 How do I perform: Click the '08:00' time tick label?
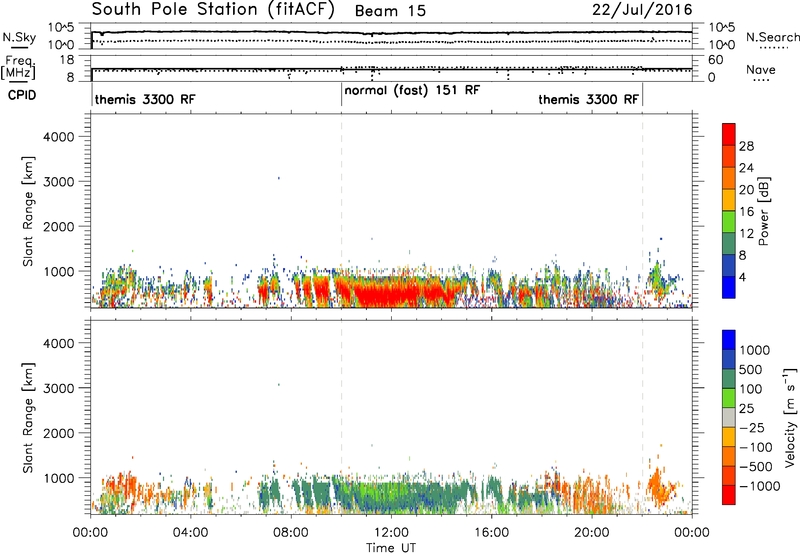tap(291, 533)
